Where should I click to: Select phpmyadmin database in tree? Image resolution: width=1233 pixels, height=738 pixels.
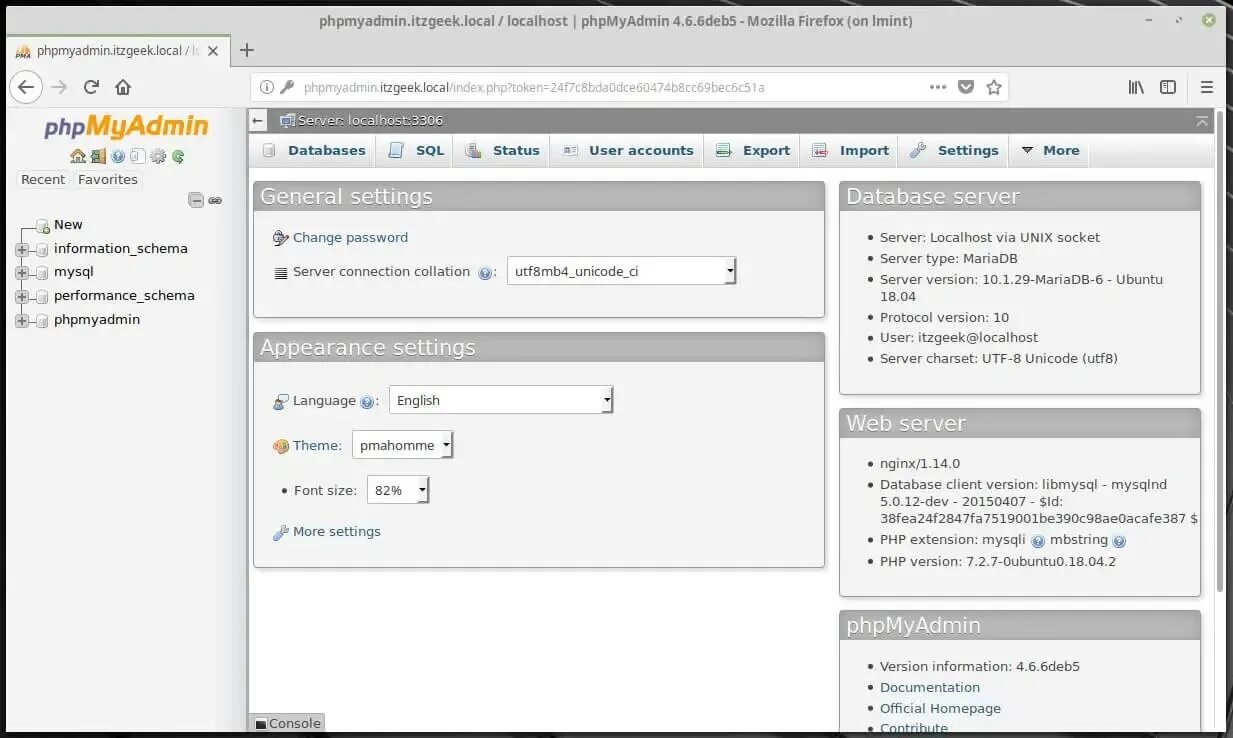[97, 320]
